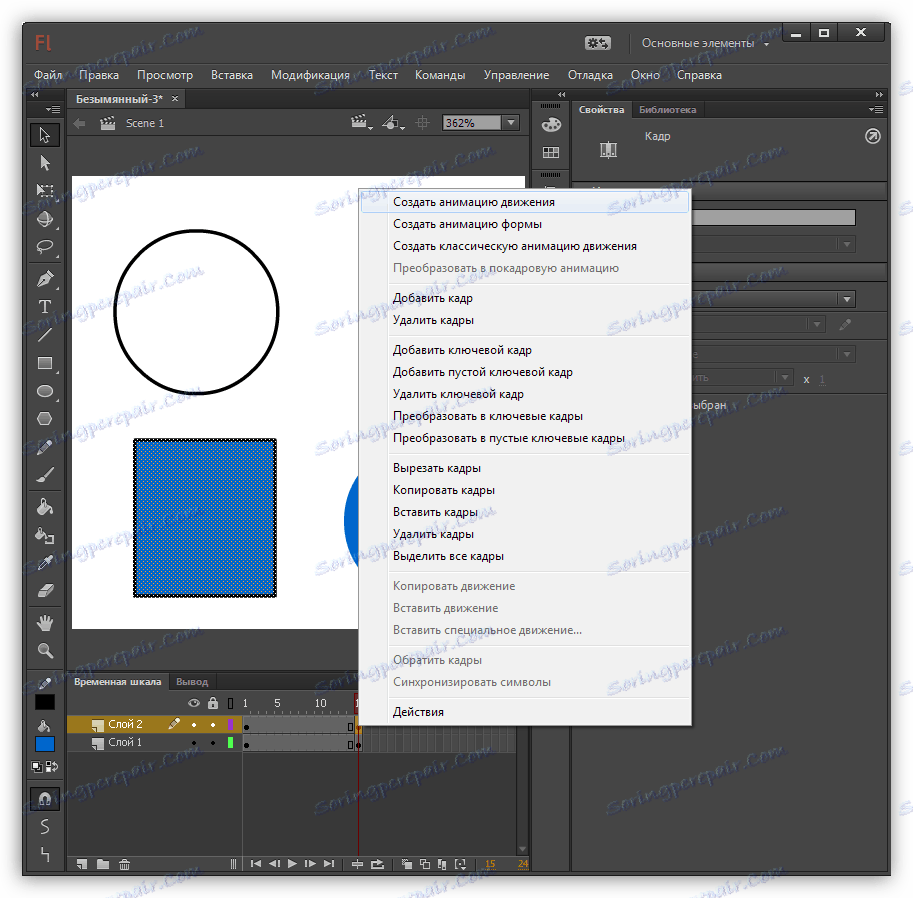Click the blue fill color swatch
This screenshot has width=913, height=898.
tap(45, 744)
